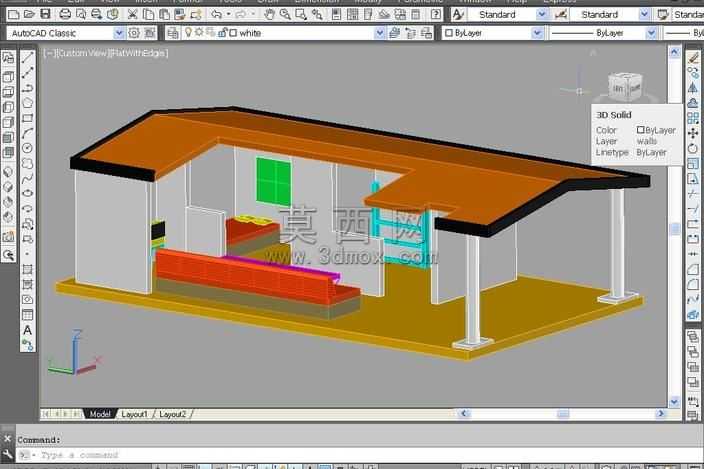The height and width of the screenshot is (469, 704).
Task: Click horizontal scrollbar right arrow
Action: 660,413
